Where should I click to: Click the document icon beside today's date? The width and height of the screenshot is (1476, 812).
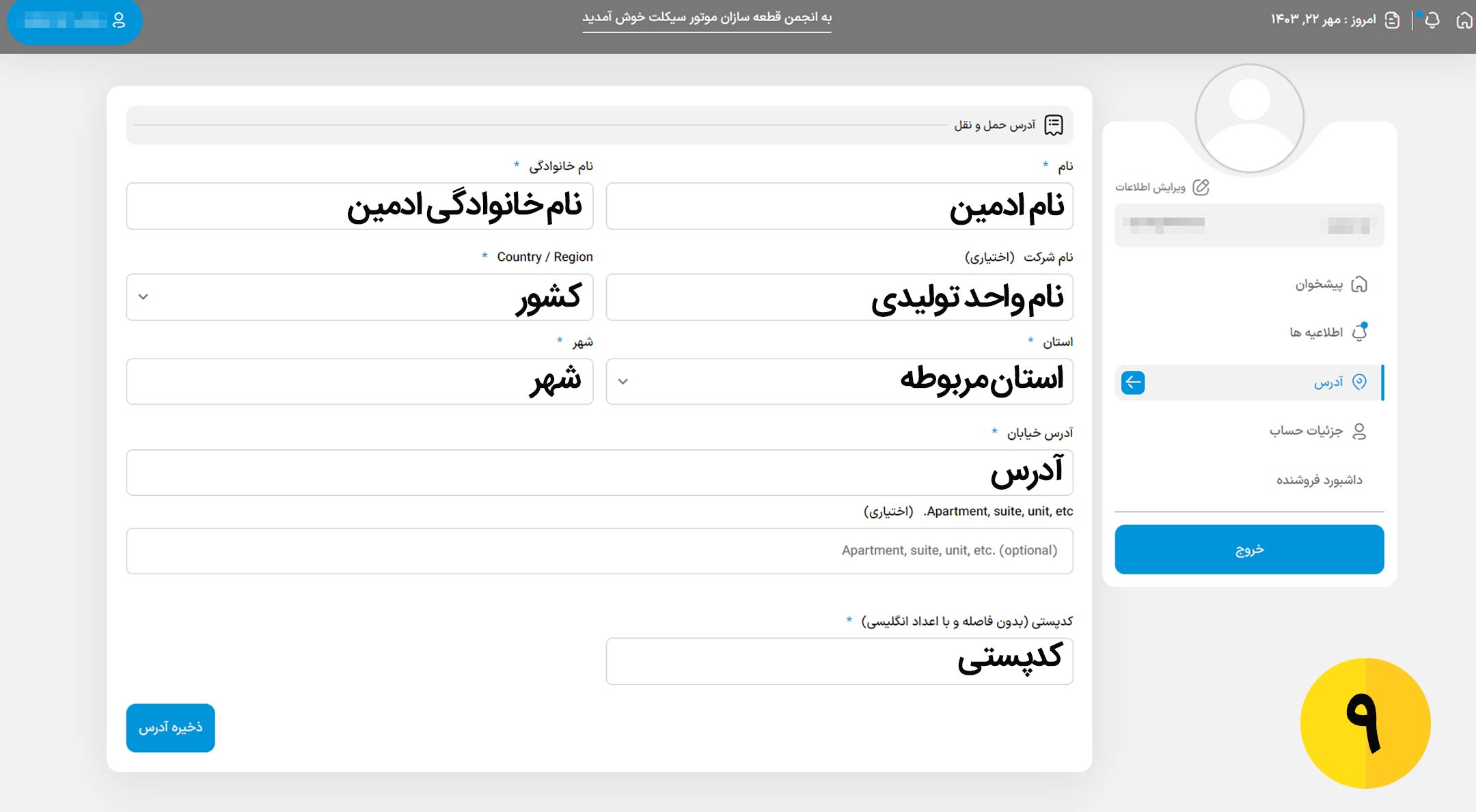(1392, 20)
